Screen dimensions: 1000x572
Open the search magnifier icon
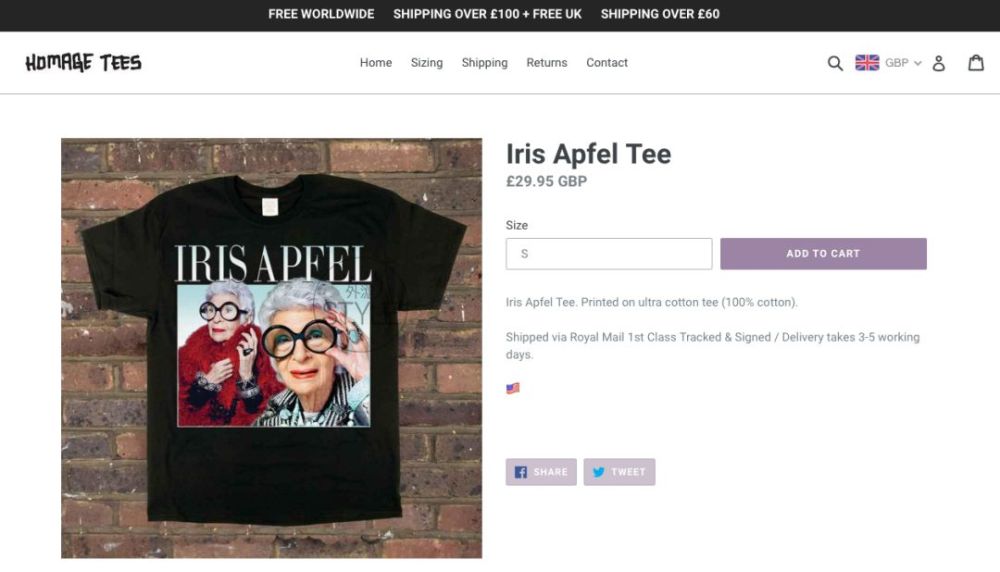click(x=835, y=63)
